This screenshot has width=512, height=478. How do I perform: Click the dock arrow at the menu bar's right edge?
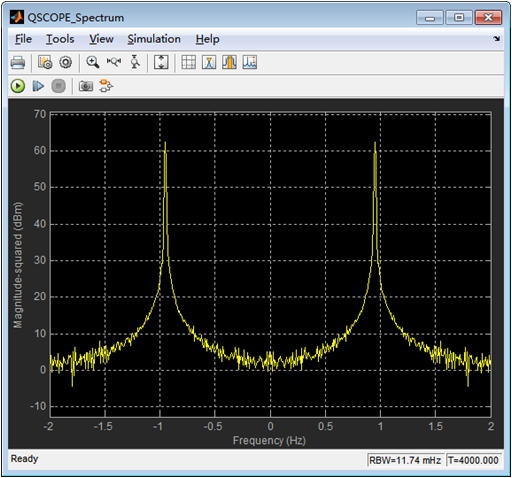coord(497,39)
